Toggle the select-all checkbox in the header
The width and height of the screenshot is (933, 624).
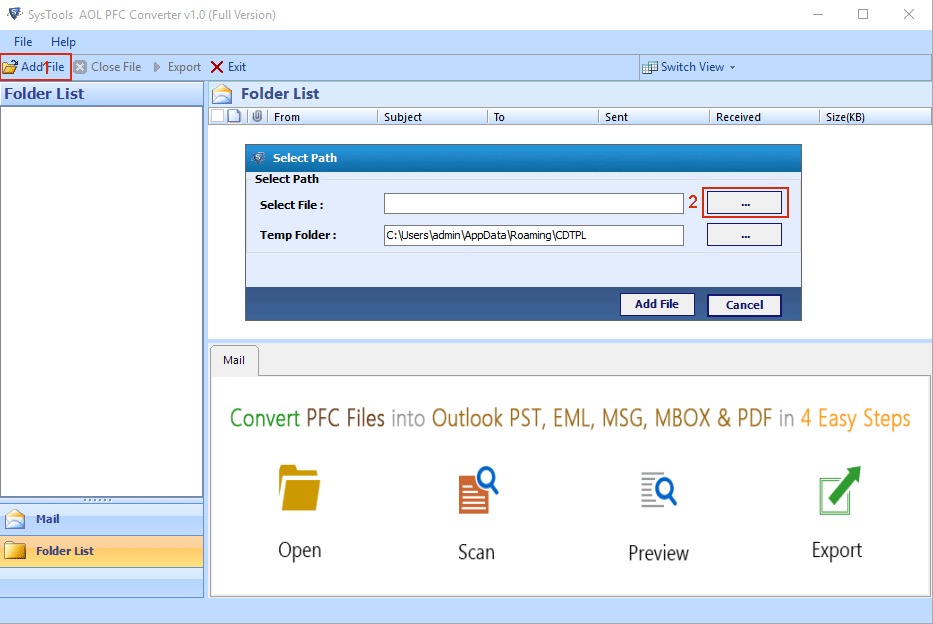pyautogui.click(x=218, y=116)
